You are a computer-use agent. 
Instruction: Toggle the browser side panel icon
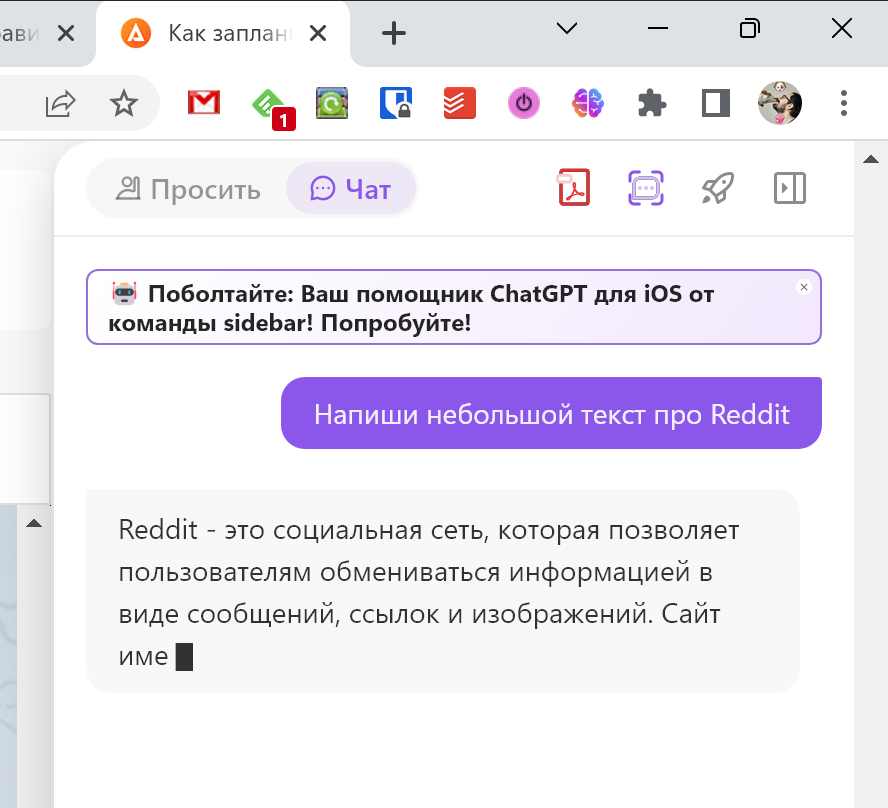[716, 104]
